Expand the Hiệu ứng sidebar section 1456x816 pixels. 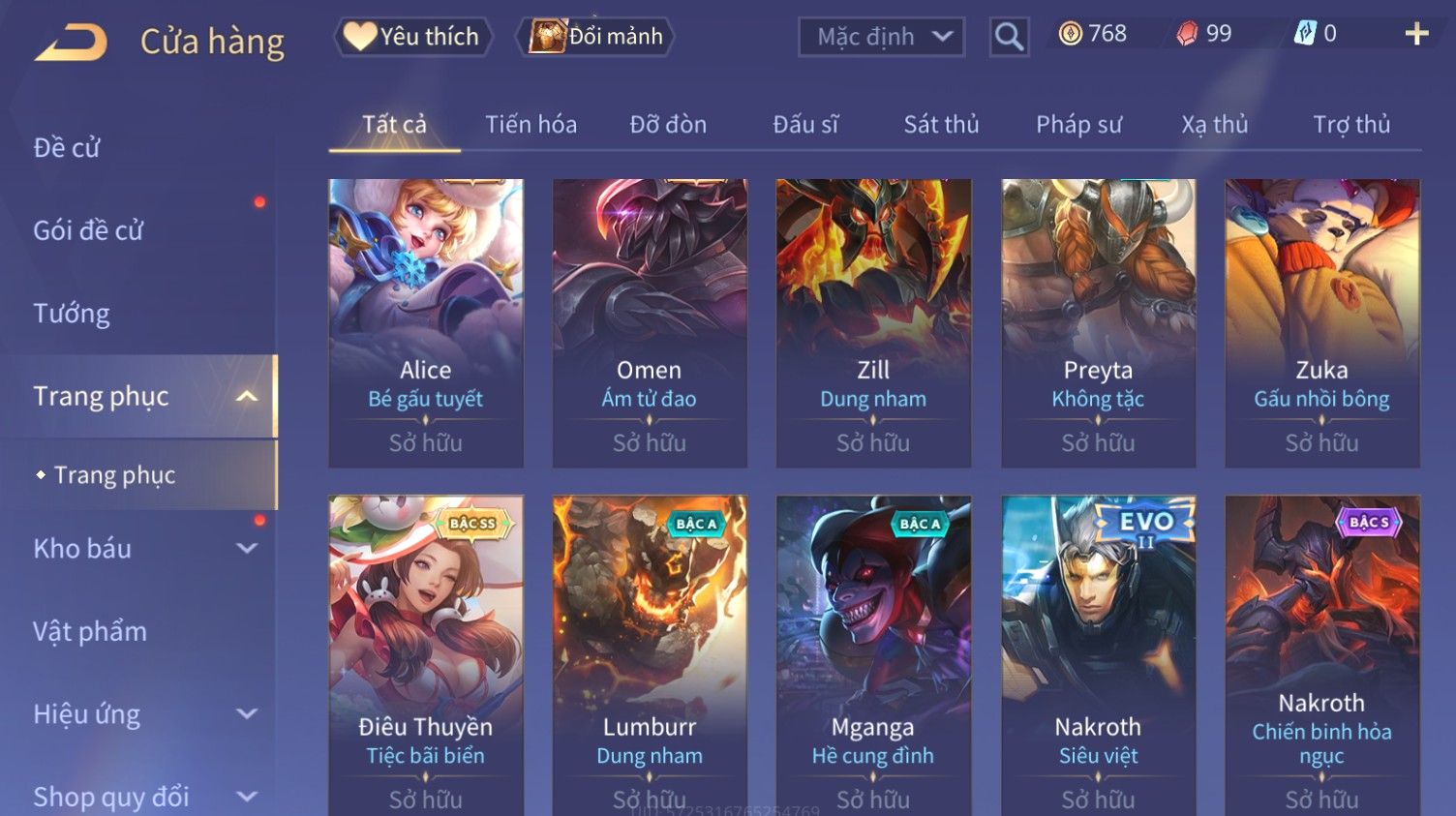click(x=247, y=713)
